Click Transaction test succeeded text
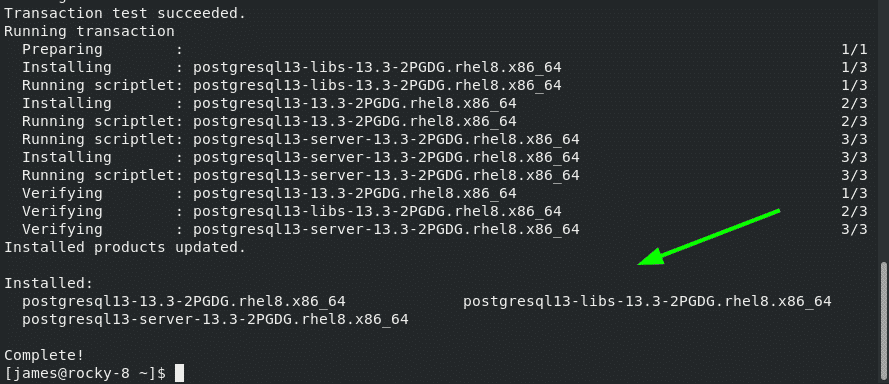889x384 pixels. pos(125,13)
